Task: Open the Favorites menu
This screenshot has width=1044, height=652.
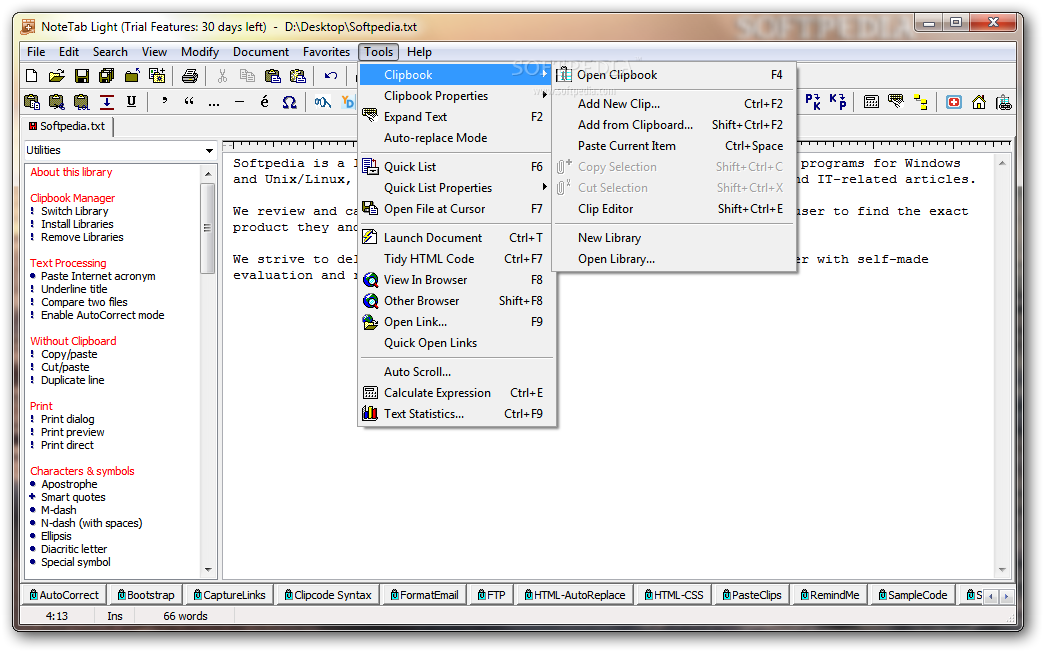Action: click(326, 52)
